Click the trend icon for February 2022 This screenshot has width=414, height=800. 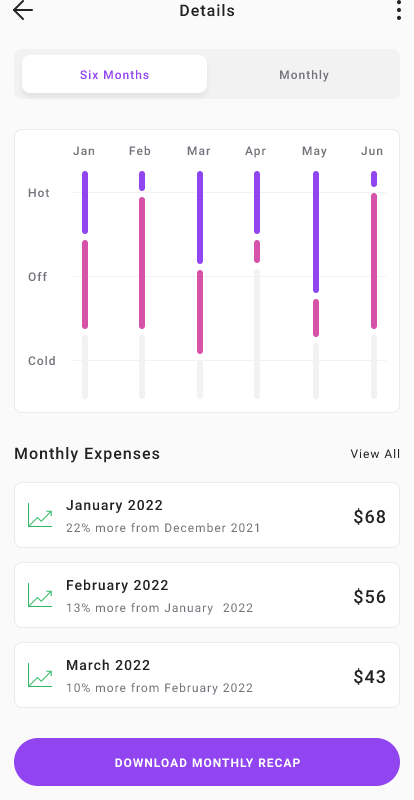click(40, 595)
